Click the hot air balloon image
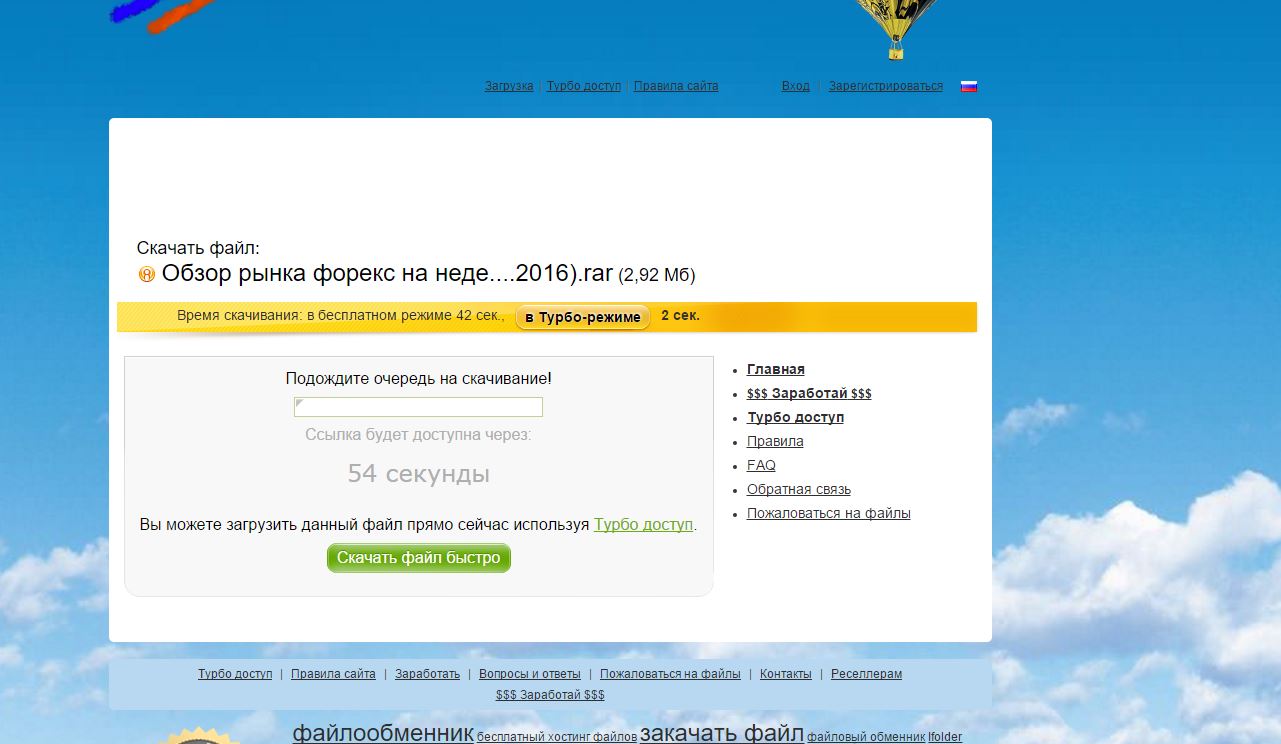 coord(895,29)
